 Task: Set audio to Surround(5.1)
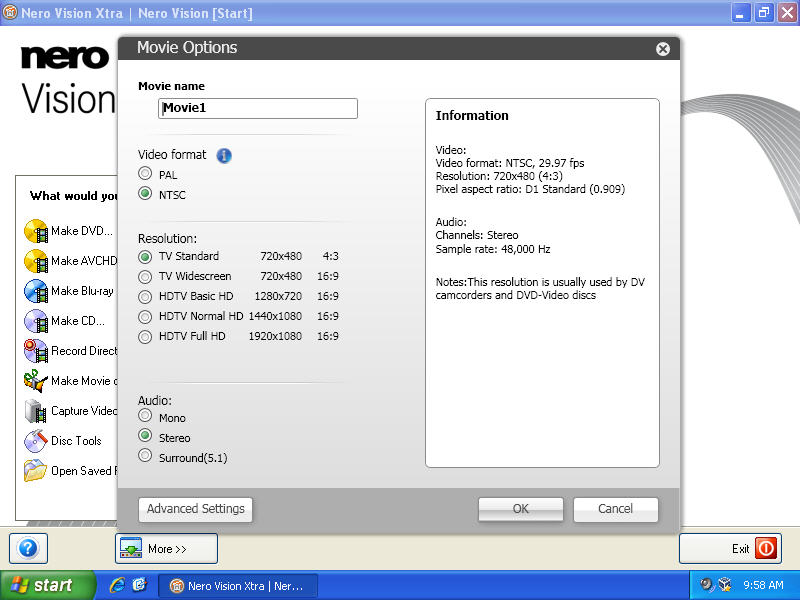click(145, 456)
